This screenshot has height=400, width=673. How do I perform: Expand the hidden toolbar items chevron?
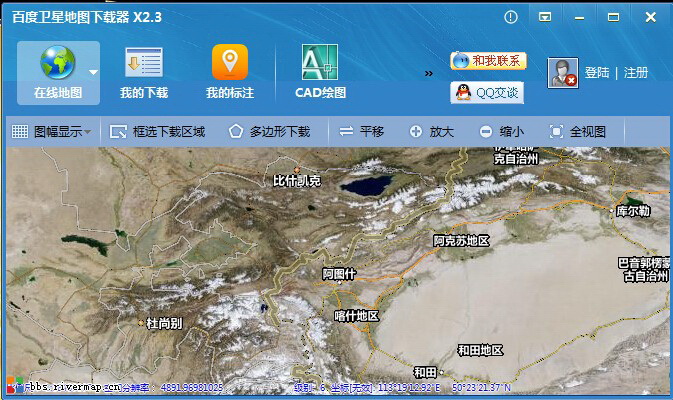pos(428,73)
